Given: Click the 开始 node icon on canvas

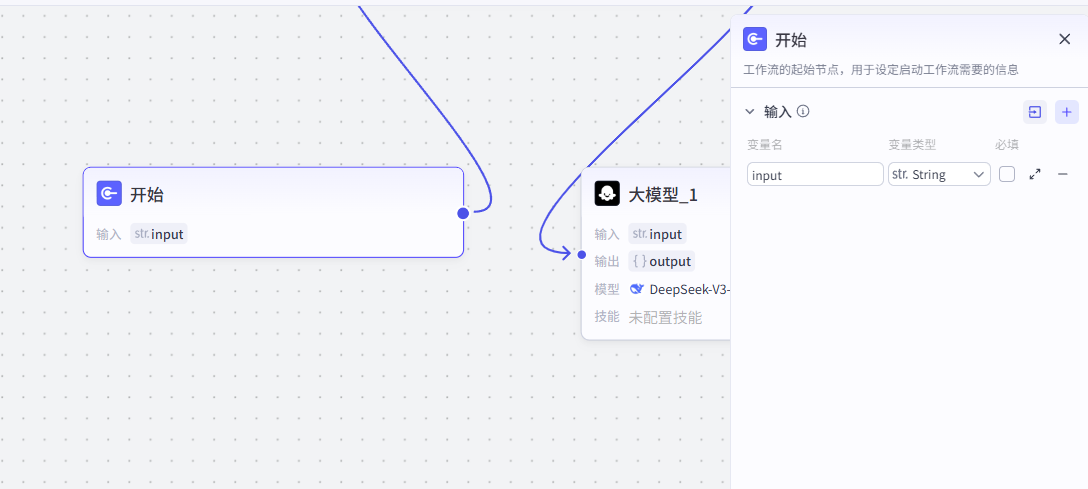Looking at the screenshot, I should click(109, 194).
